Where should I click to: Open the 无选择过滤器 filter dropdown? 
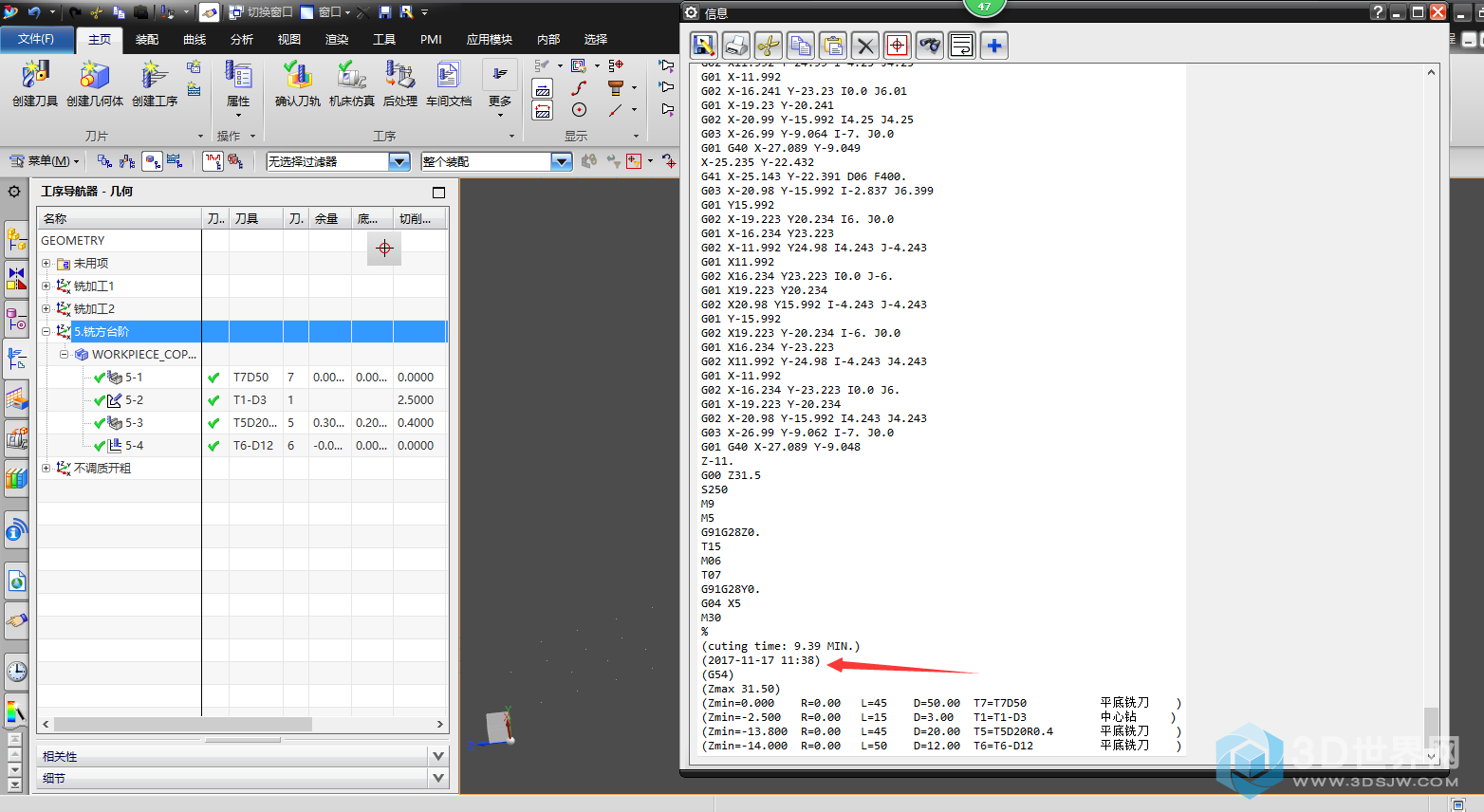click(399, 161)
